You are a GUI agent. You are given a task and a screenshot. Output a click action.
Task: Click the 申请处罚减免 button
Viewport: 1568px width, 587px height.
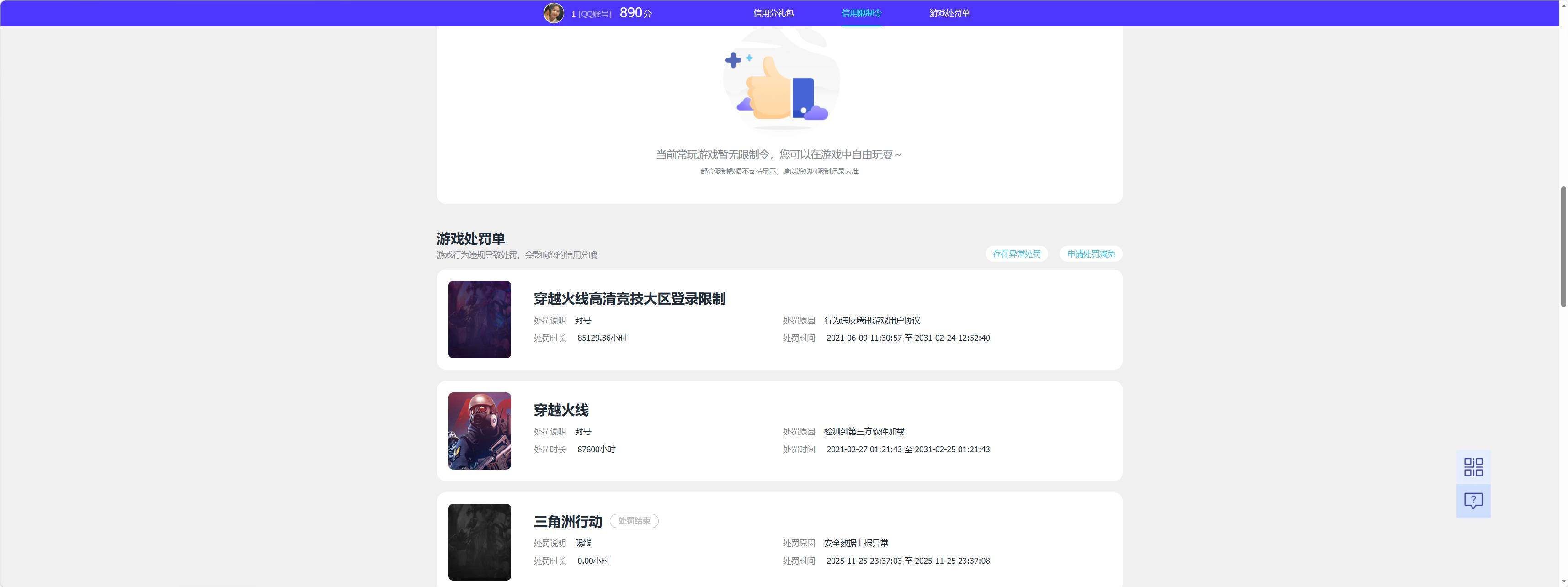[x=1091, y=254]
